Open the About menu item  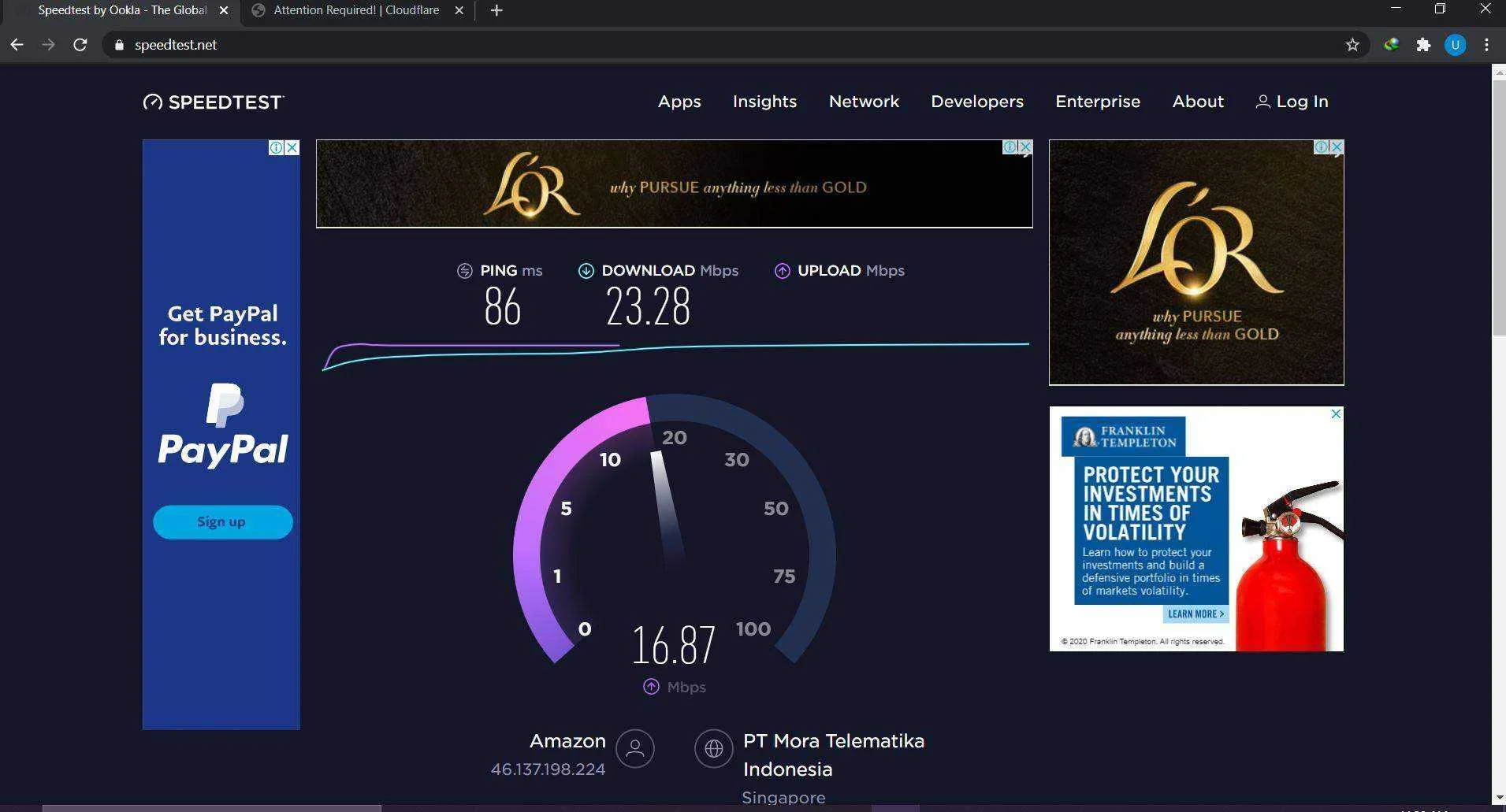pyautogui.click(x=1198, y=102)
